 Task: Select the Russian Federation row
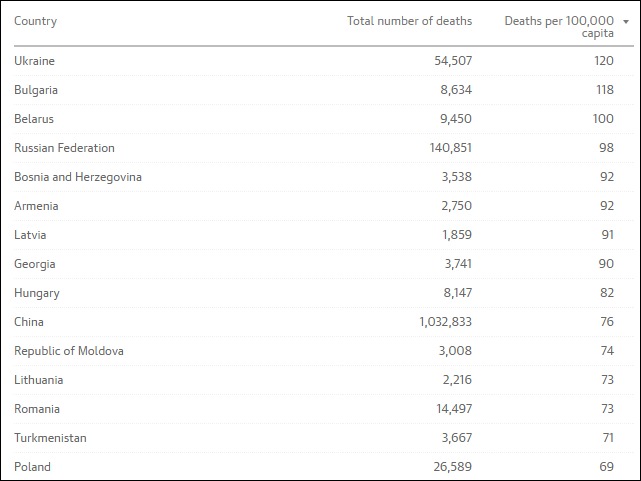[x=64, y=148]
